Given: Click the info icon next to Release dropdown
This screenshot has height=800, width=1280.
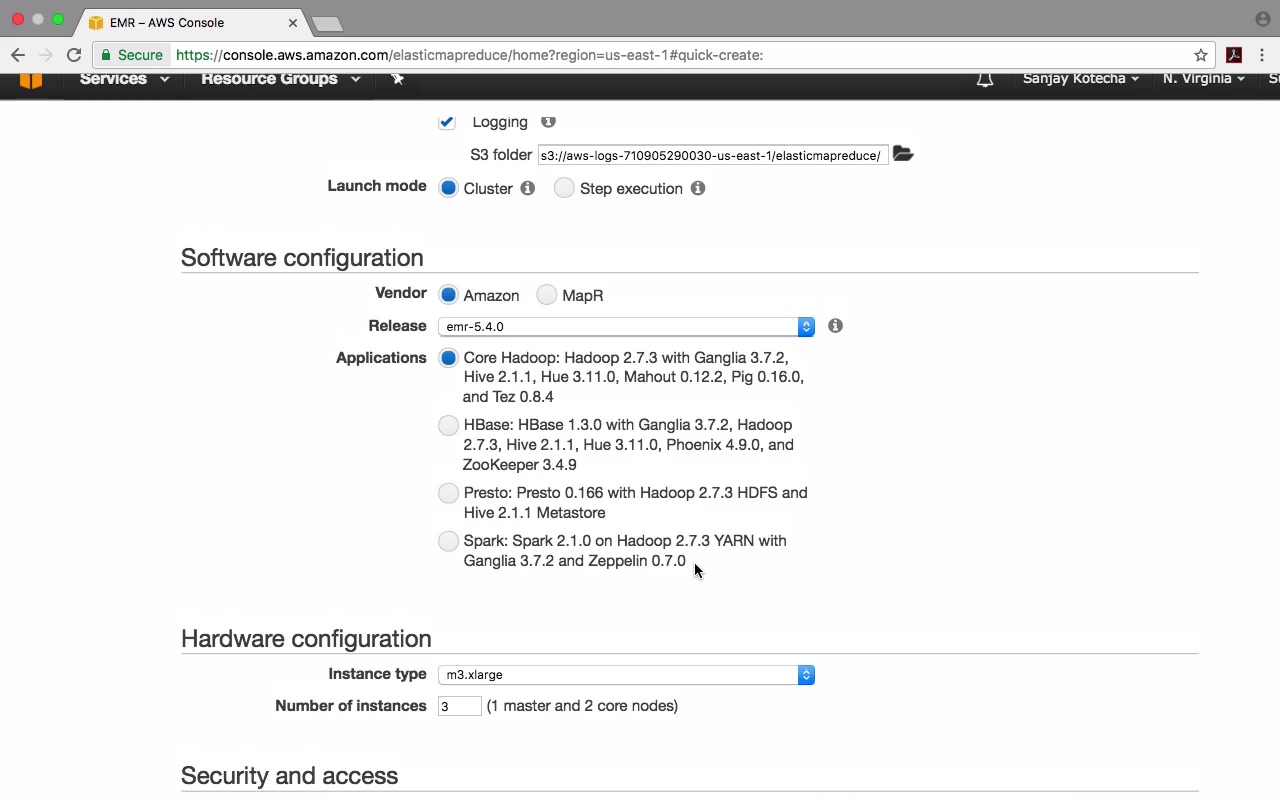Looking at the screenshot, I should 835,326.
